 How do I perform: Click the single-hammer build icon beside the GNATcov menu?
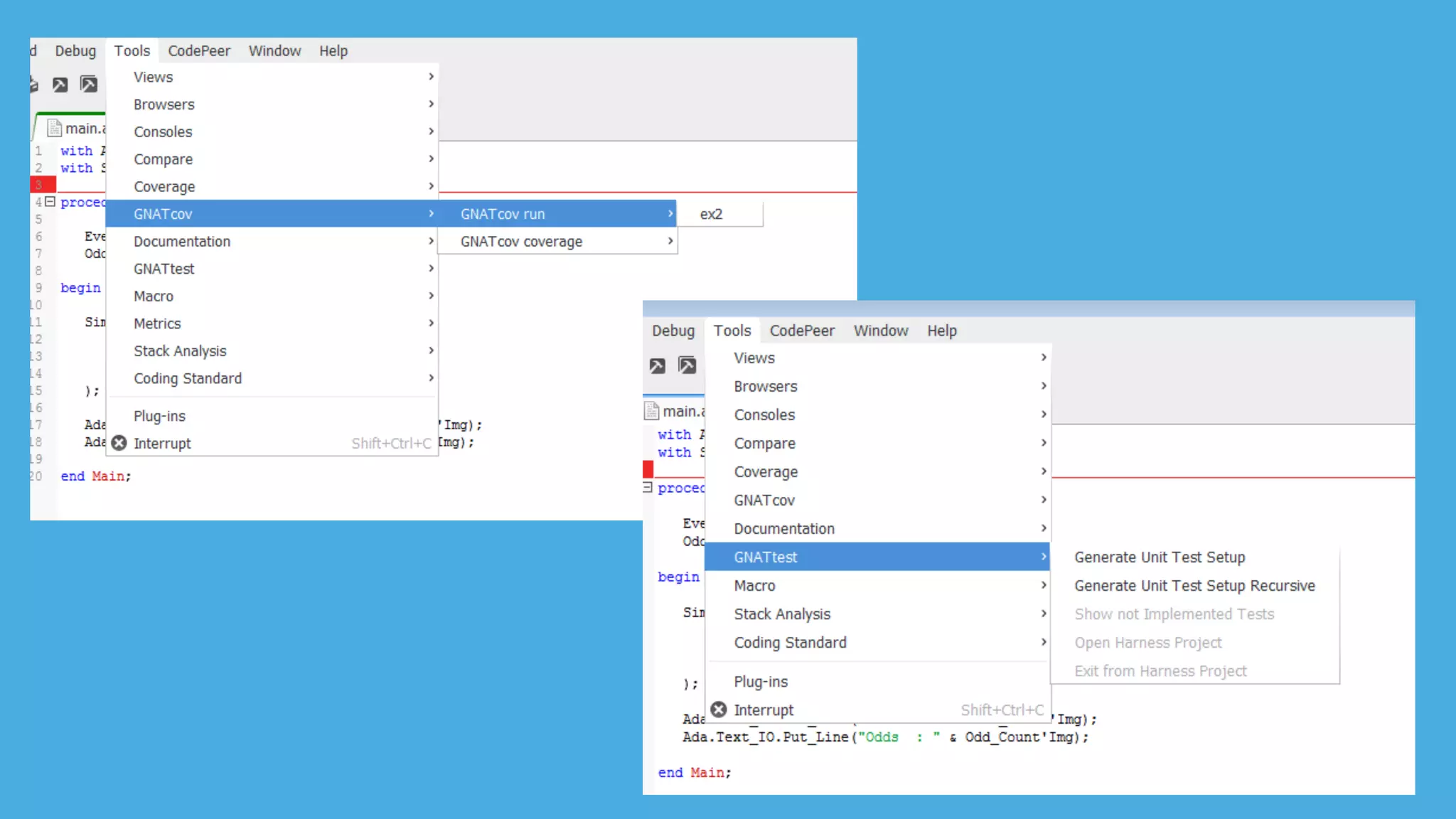pos(60,85)
